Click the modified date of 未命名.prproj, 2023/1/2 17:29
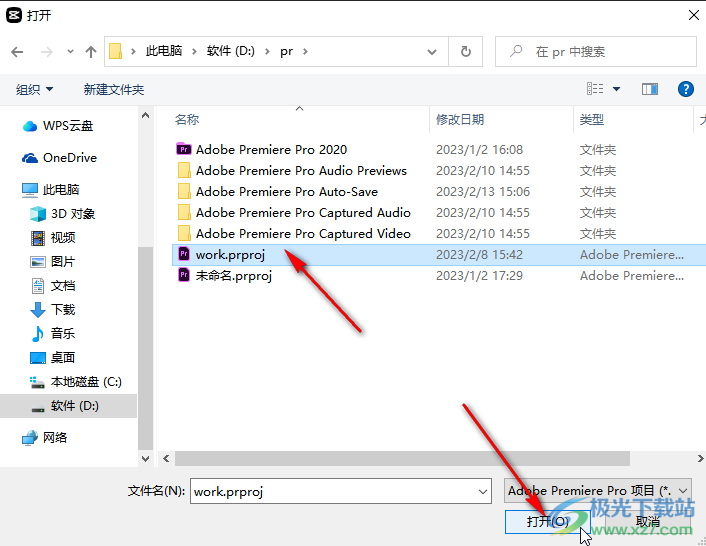This screenshot has width=706, height=546. [x=479, y=275]
